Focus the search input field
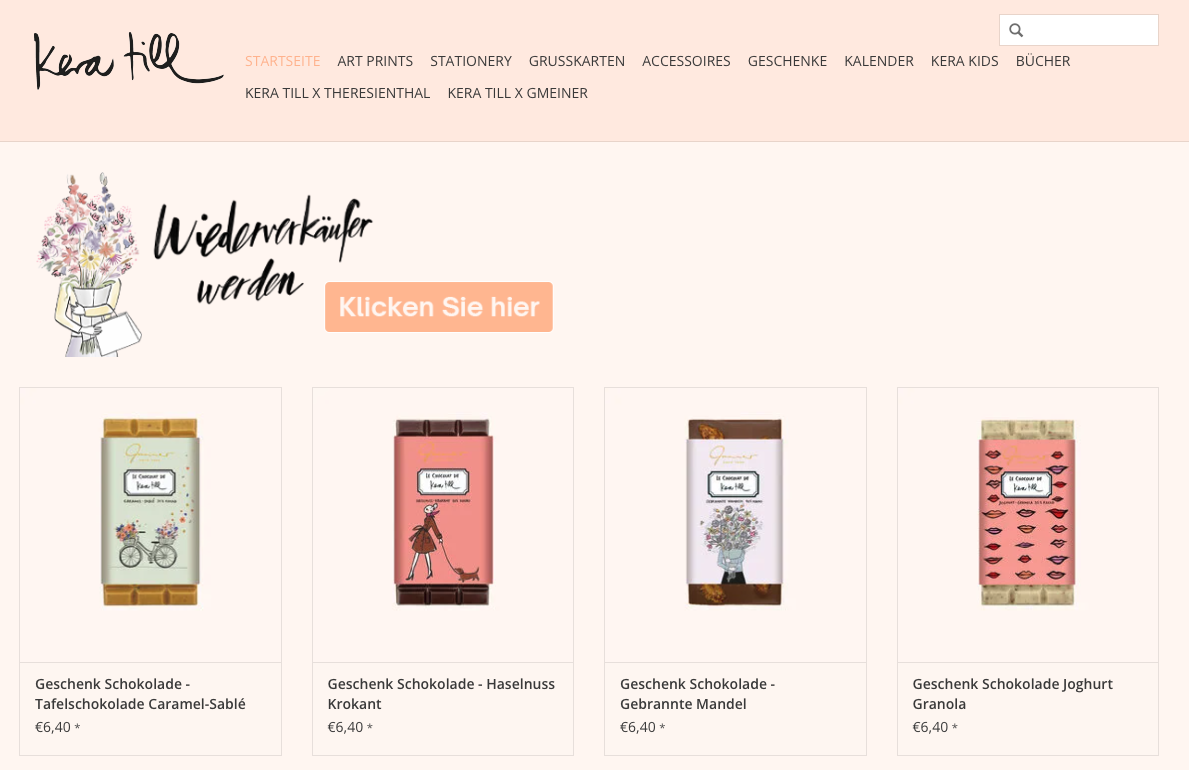Screen dimensions: 1189x770 (x=1078, y=30)
